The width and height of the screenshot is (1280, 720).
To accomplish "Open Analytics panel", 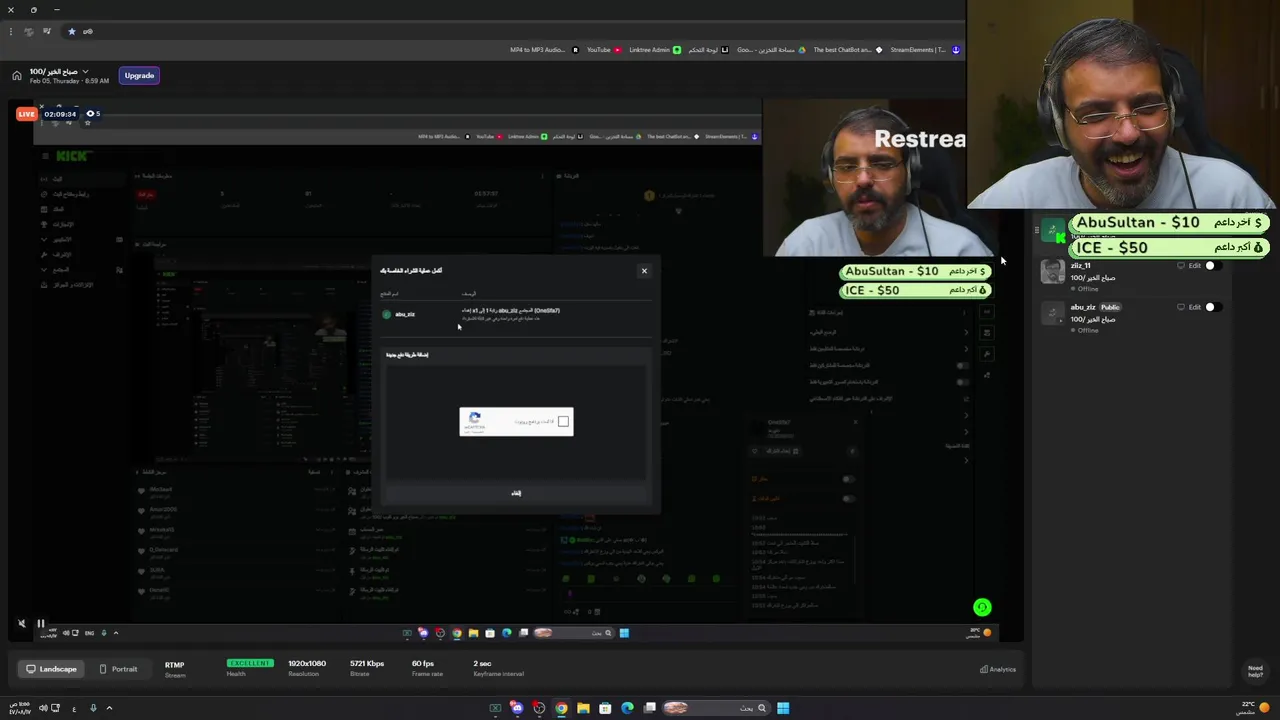I will point(998,670).
